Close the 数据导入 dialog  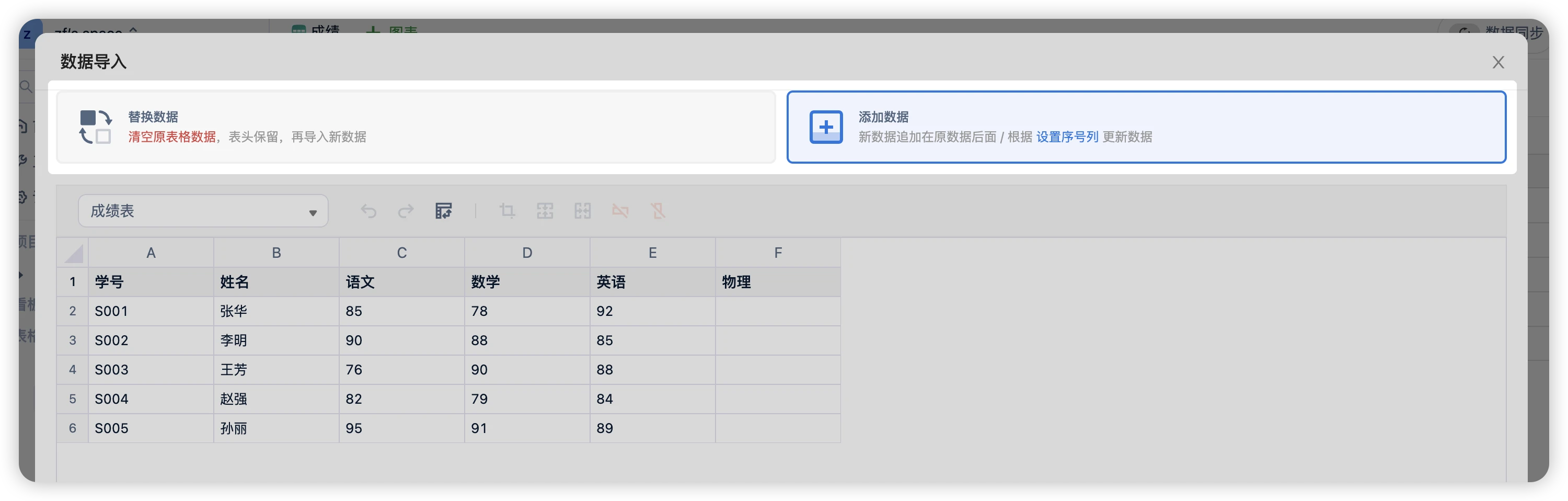point(1498,62)
